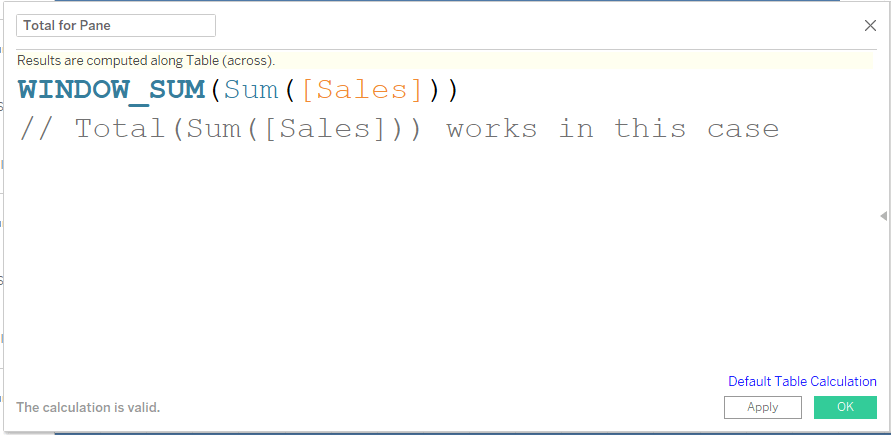Viewport: 891px width, 435px height.
Task: Click the orange [Sales] field in the formula
Action: click(x=363, y=90)
